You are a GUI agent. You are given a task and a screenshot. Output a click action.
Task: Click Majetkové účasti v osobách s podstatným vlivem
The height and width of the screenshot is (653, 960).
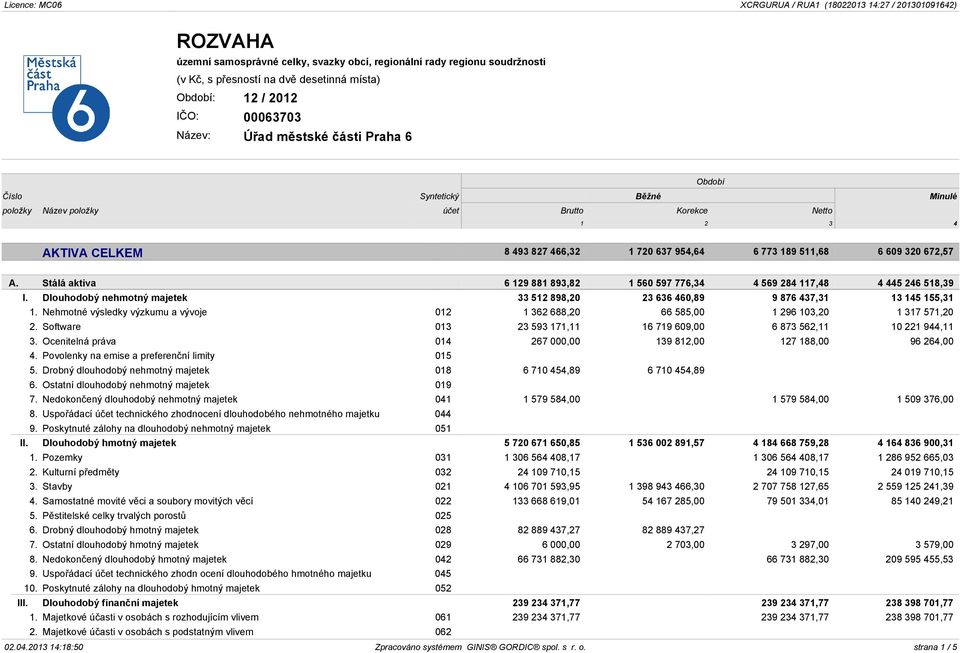148,632
